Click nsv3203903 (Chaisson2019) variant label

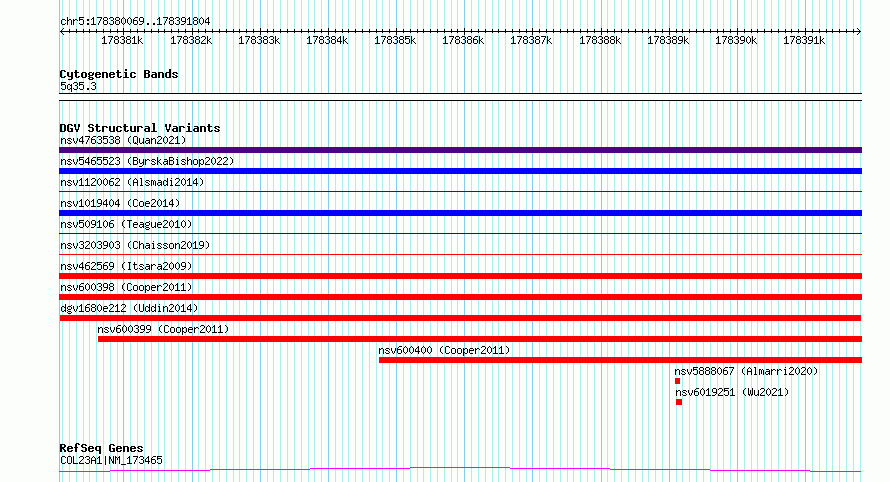[135, 245]
